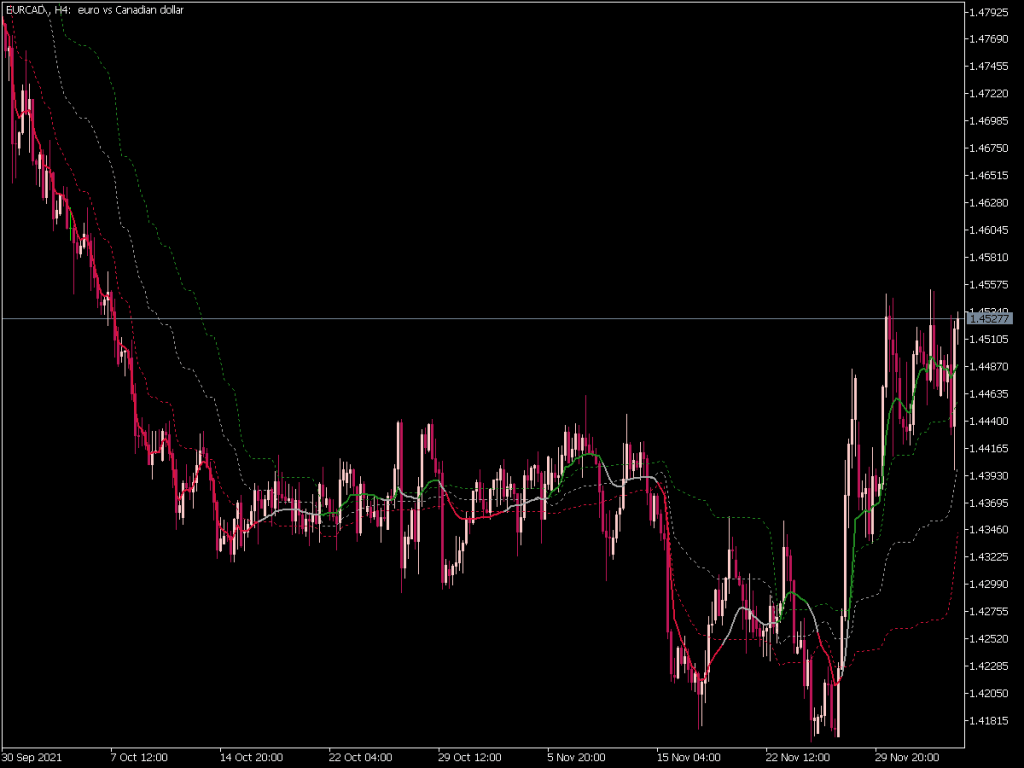Click the 15 Nov 04:00 time label

tap(690, 757)
